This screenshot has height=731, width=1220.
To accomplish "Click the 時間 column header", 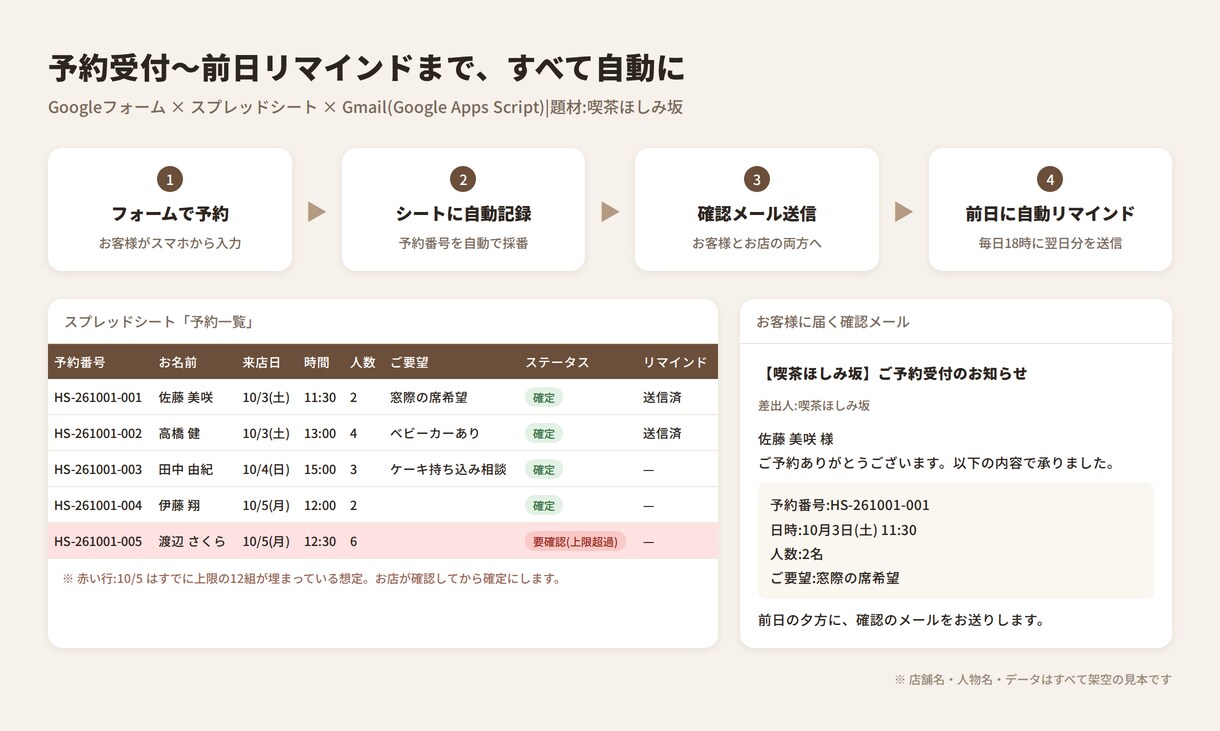I will click(317, 362).
